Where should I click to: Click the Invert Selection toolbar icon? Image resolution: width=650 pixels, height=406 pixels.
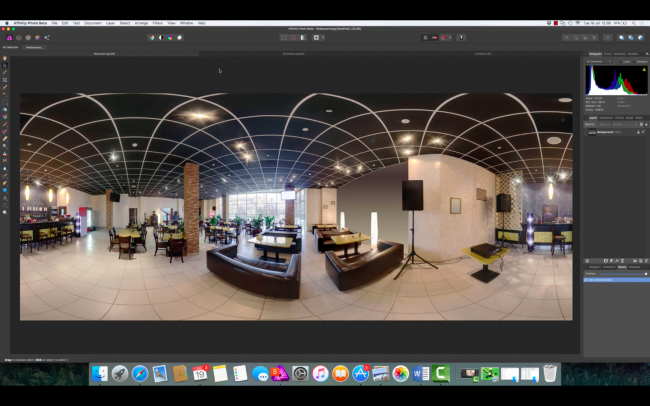tap(303, 38)
